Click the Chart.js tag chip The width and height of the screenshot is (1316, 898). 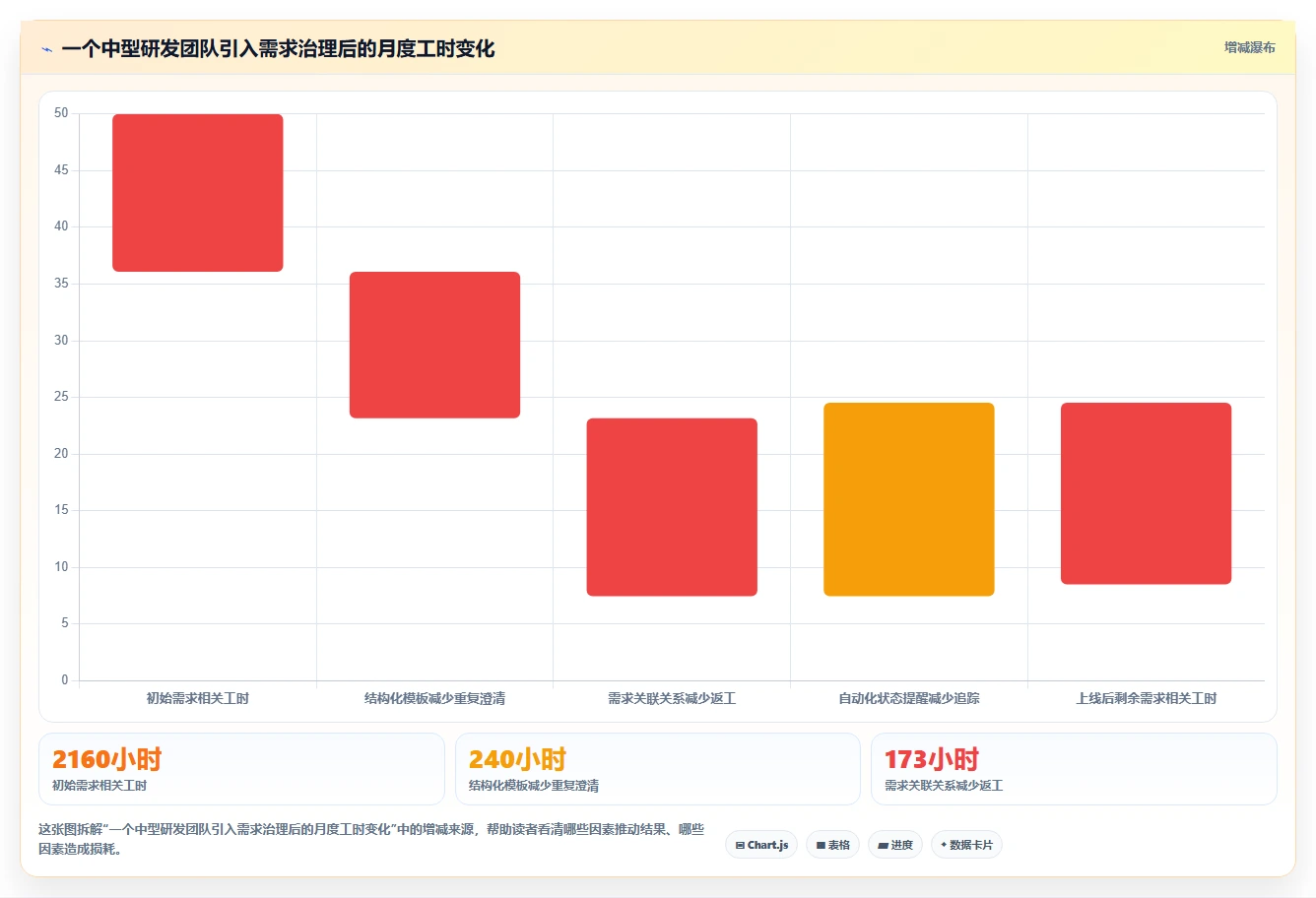point(761,845)
